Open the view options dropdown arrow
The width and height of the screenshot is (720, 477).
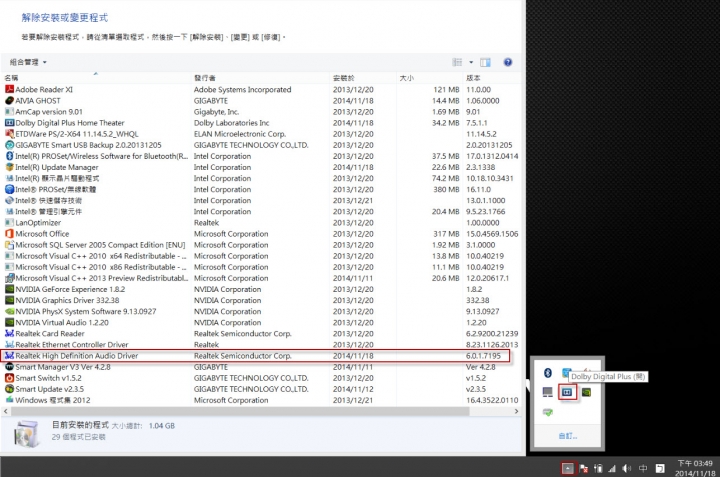[x=471, y=62]
